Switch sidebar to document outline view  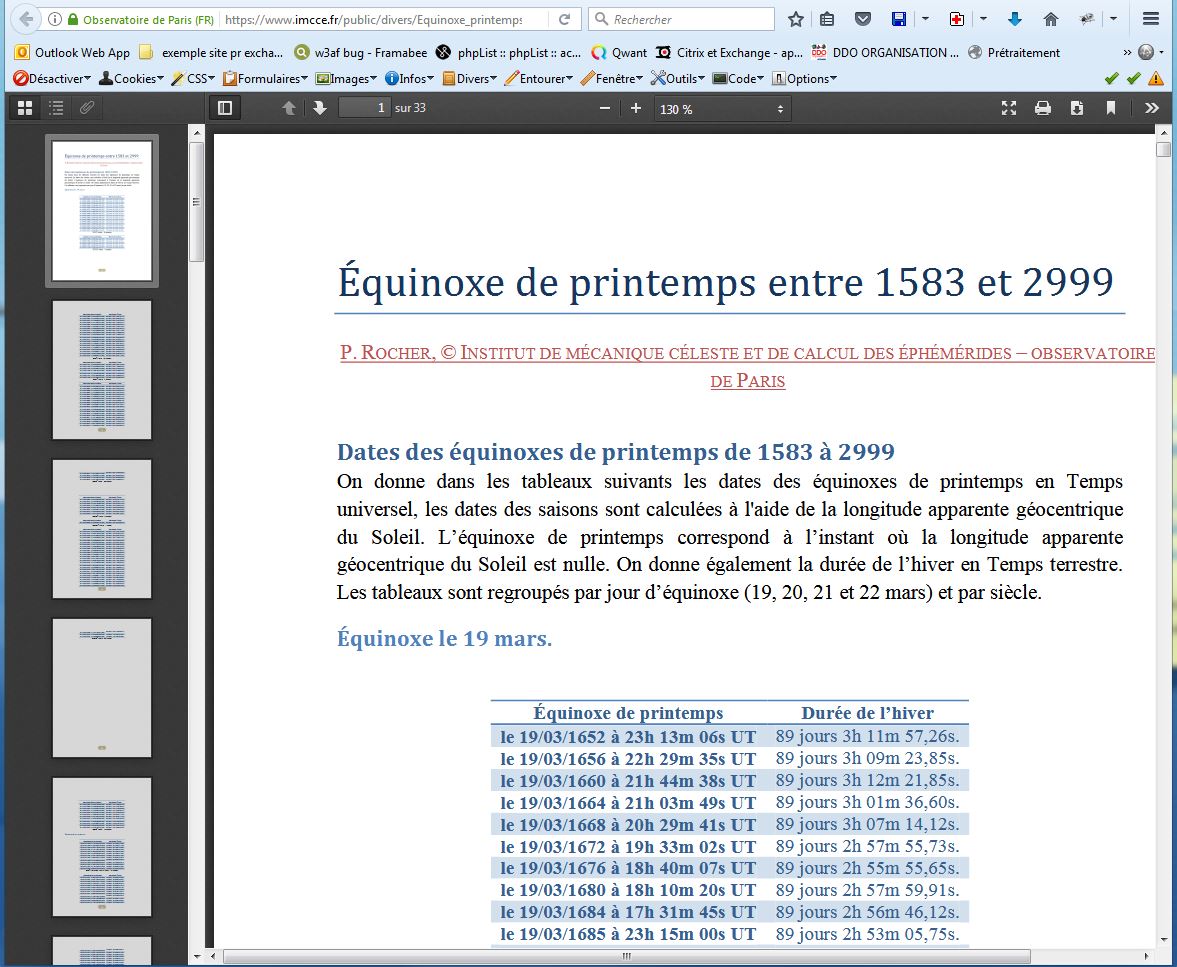(x=56, y=108)
